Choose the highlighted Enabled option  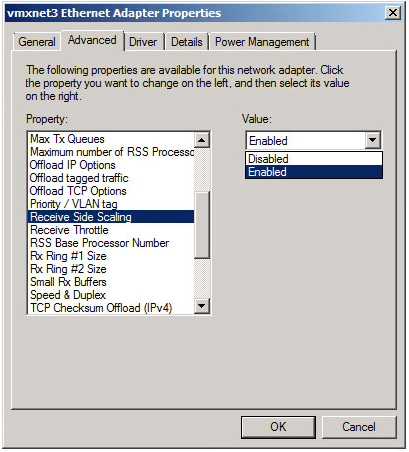point(314,172)
